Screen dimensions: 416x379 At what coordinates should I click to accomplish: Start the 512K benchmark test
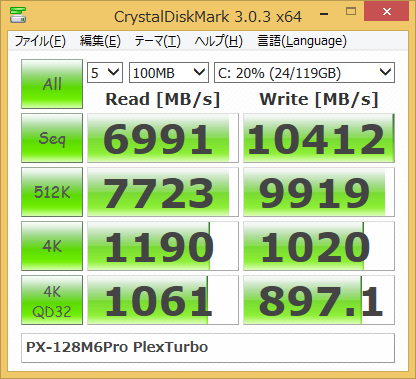52,192
